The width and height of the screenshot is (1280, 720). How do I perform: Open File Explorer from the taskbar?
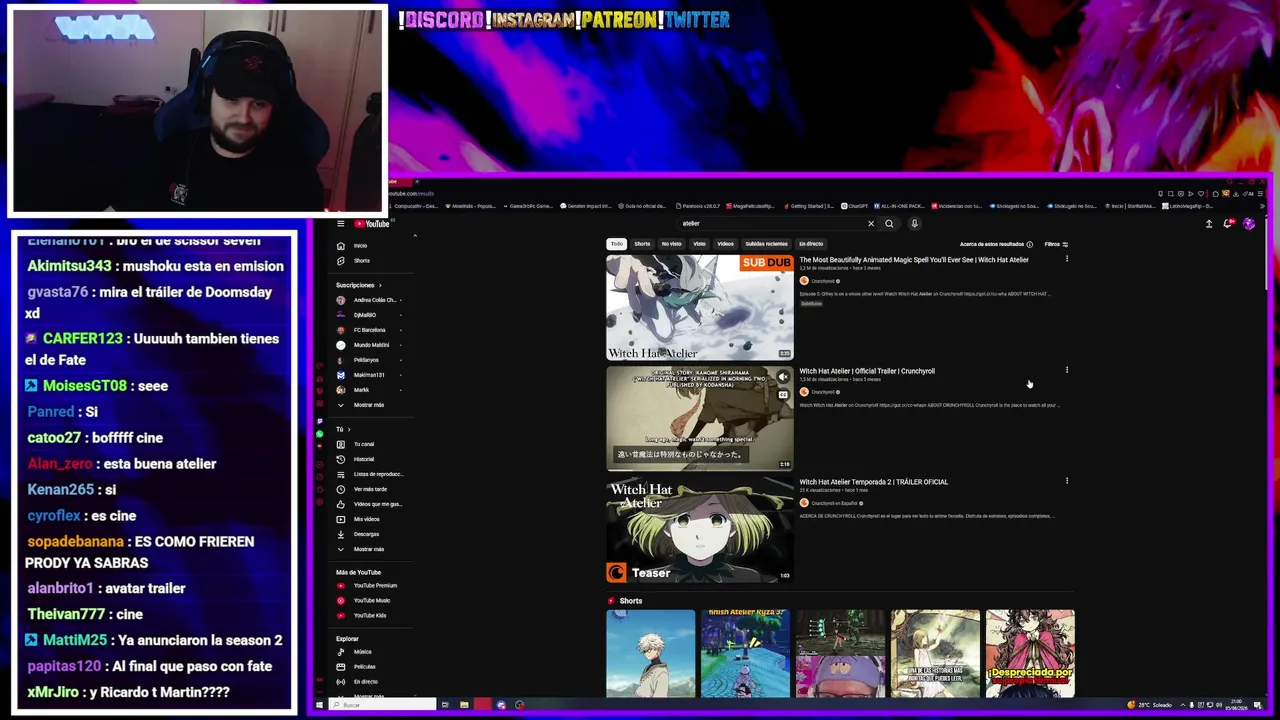pos(464,705)
